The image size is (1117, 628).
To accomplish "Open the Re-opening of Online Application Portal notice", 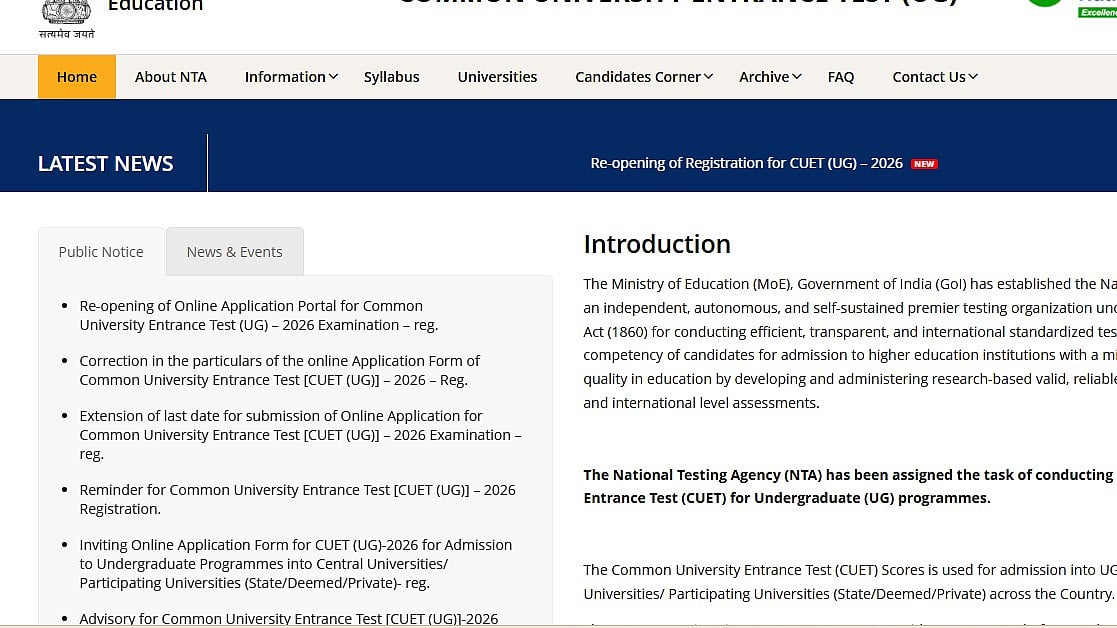I will (258, 315).
